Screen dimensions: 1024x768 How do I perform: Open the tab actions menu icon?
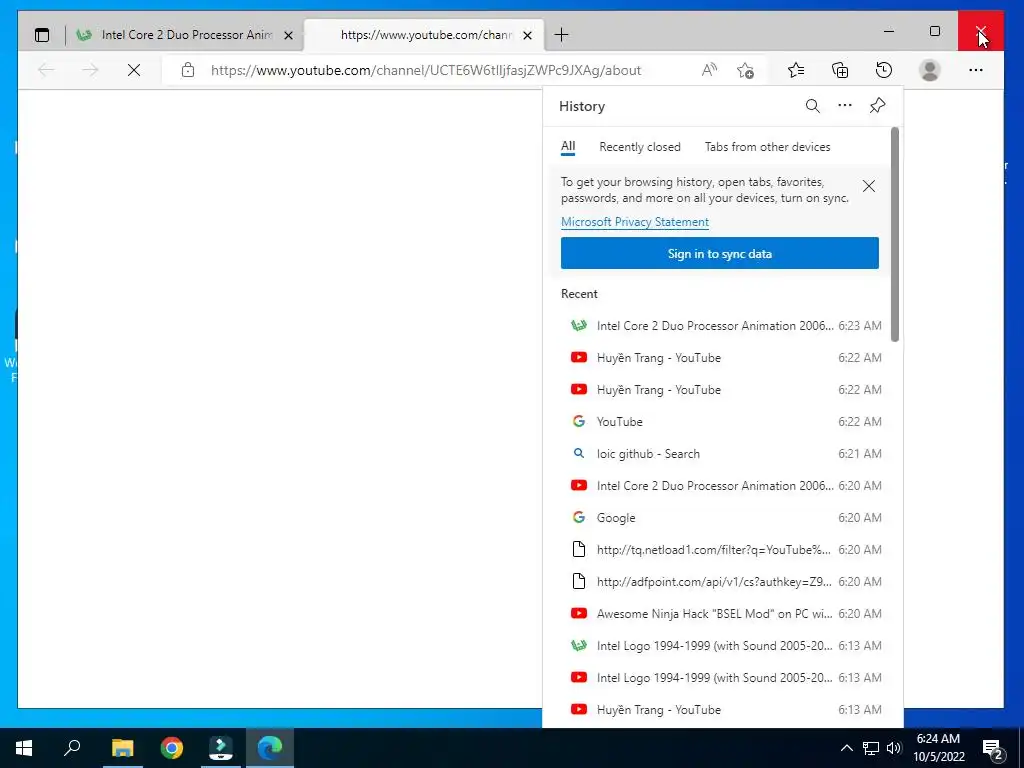42,35
